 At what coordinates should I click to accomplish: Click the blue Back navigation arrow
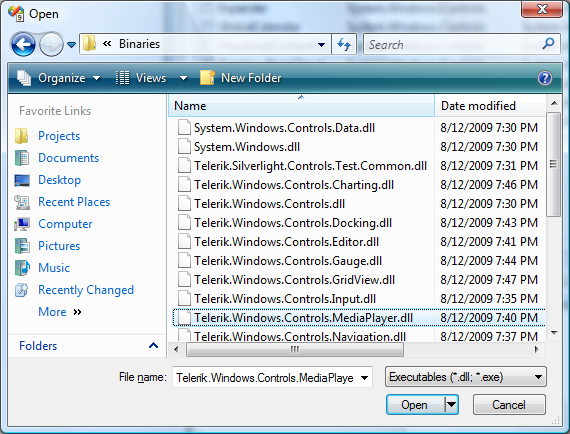[x=24, y=44]
